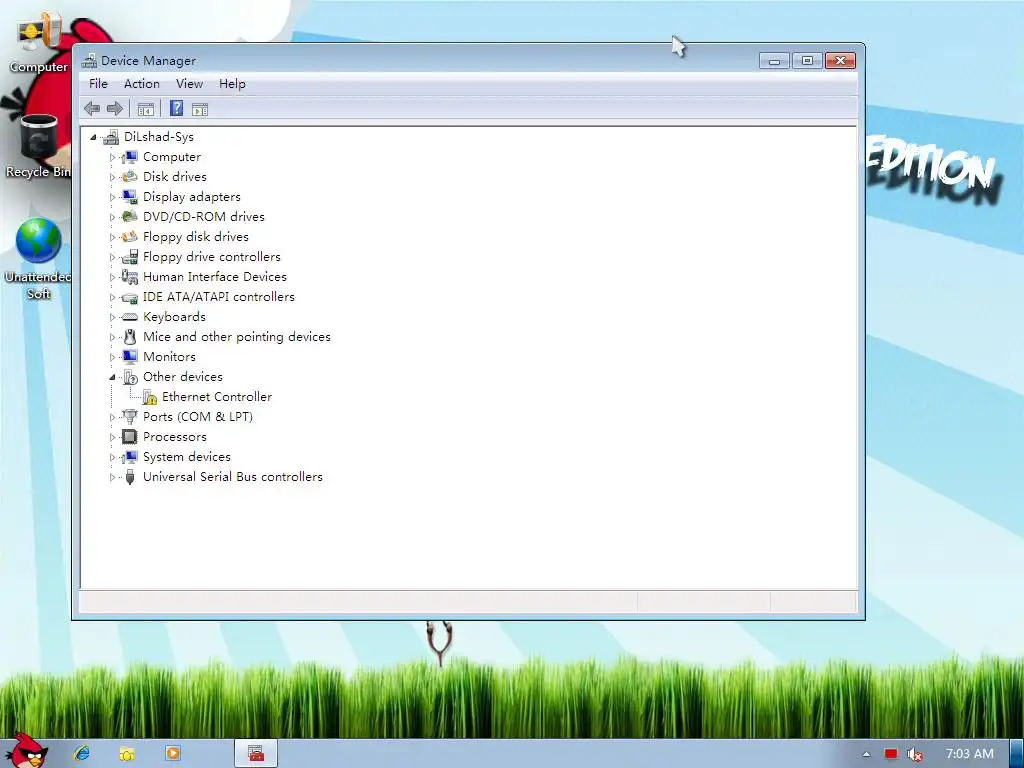Viewport: 1024px width, 768px height.
Task: Select the Human Interface Devices label
Action: point(215,276)
